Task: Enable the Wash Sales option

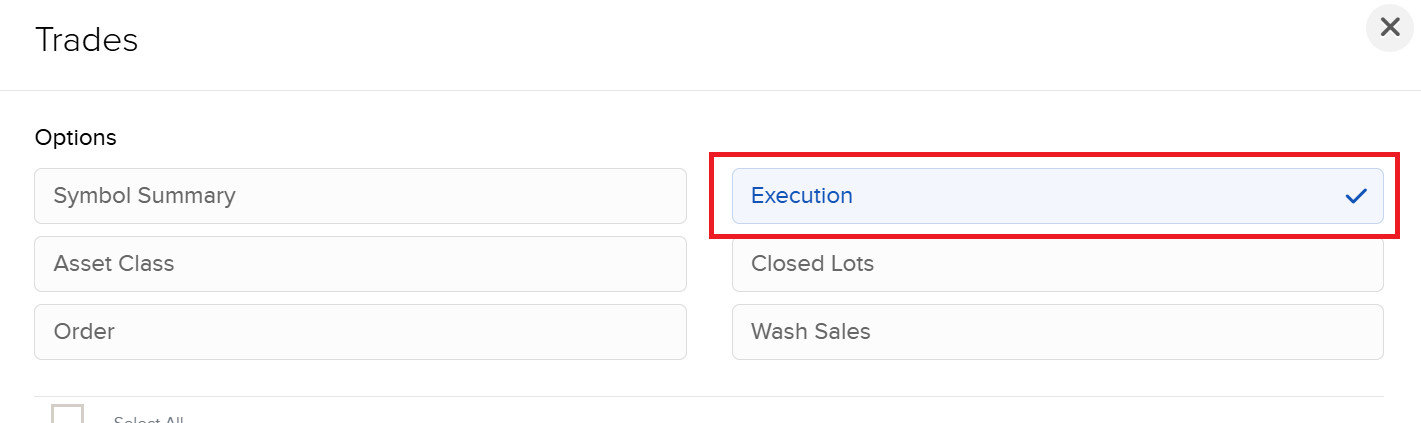Action: [x=1057, y=332]
